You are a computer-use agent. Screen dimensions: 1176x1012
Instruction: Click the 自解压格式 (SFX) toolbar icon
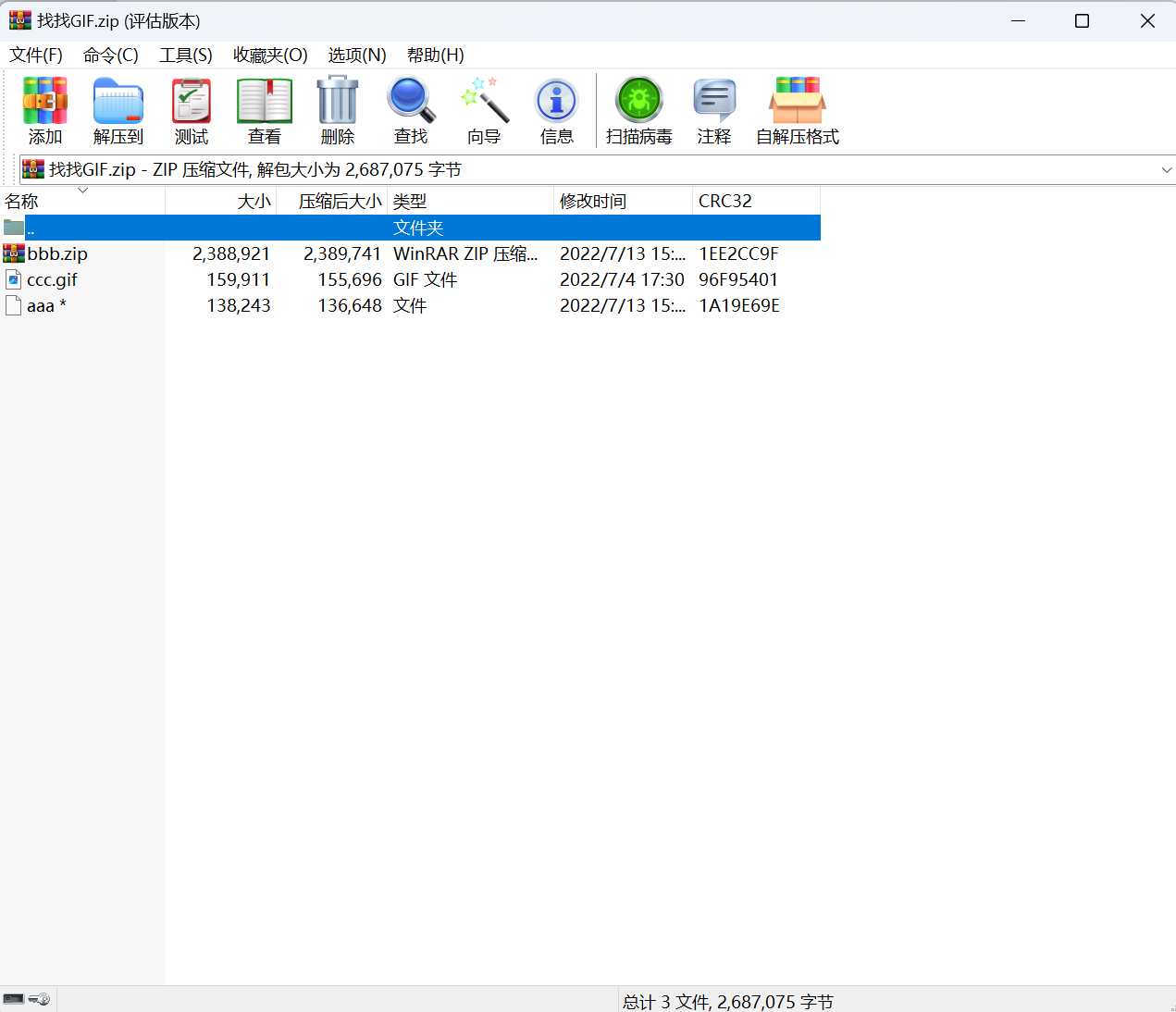[x=798, y=101]
